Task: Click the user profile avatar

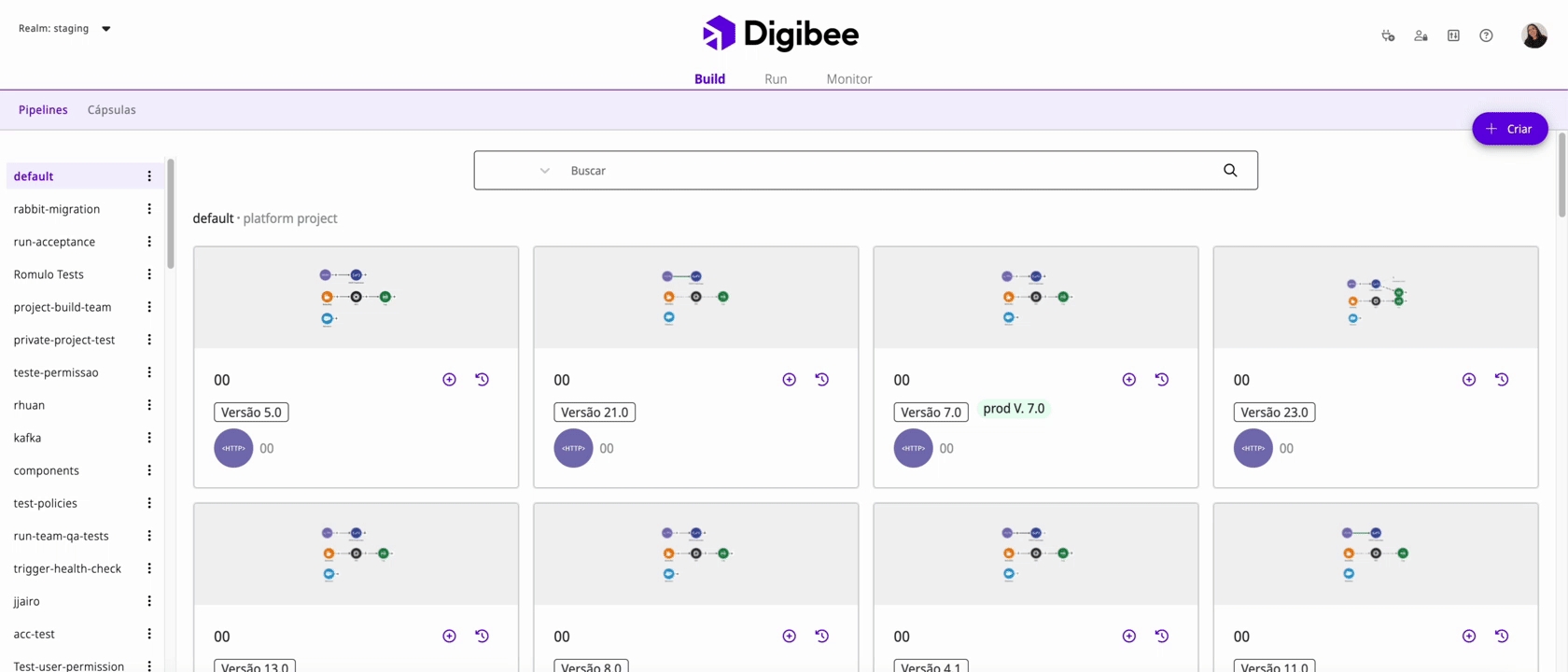Action: point(1533,35)
